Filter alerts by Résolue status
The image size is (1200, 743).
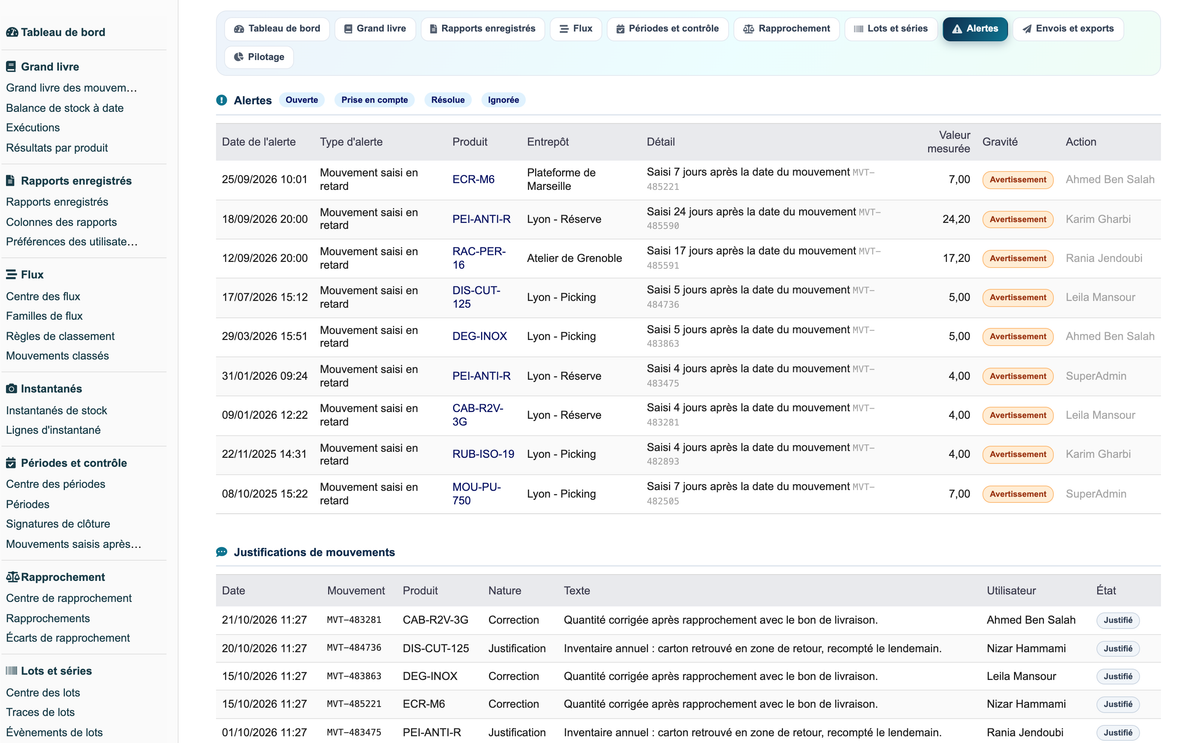pos(448,100)
